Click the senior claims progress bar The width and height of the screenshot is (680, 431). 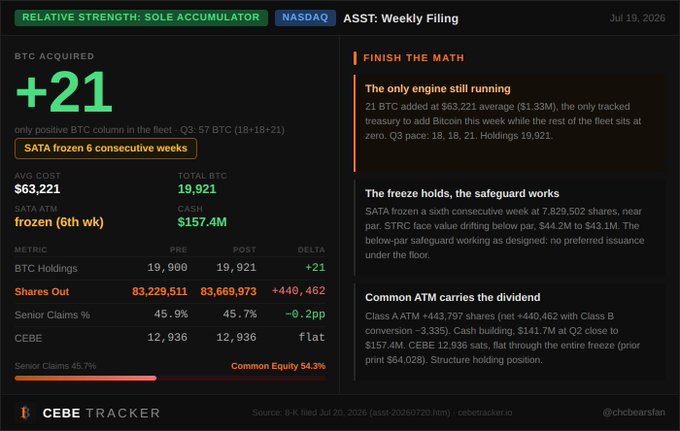170,378
